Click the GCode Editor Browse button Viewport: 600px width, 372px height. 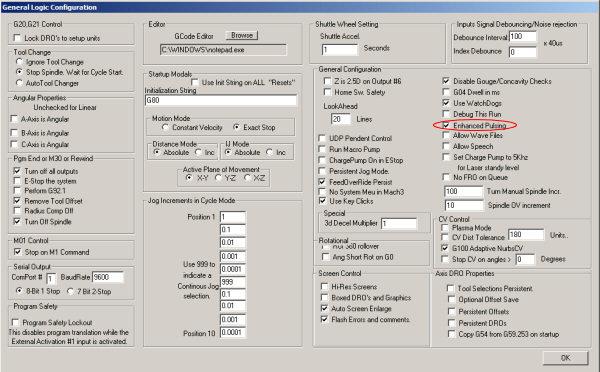(x=242, y=35)
